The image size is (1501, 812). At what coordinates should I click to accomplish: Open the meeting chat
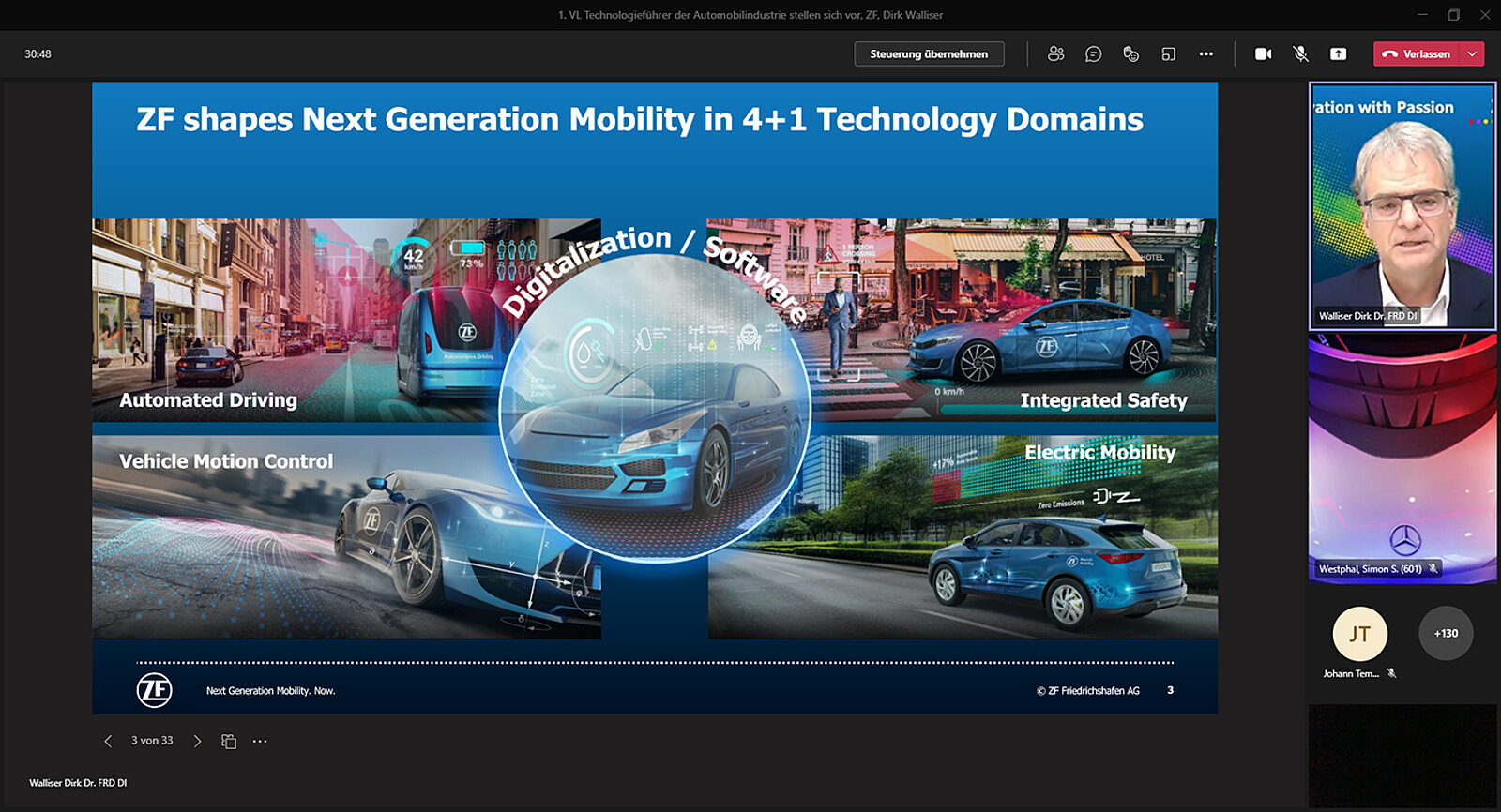click(1093, 54)
